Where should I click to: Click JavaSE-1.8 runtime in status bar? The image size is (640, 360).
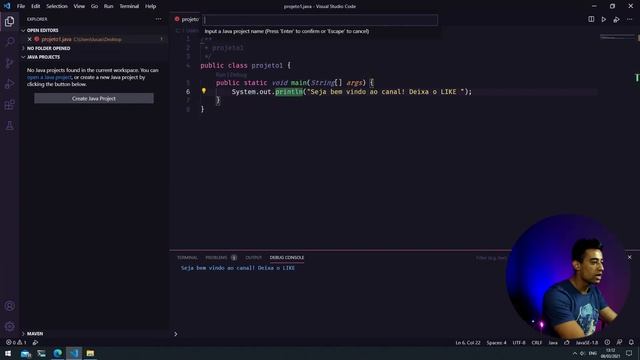pos(587,342)
